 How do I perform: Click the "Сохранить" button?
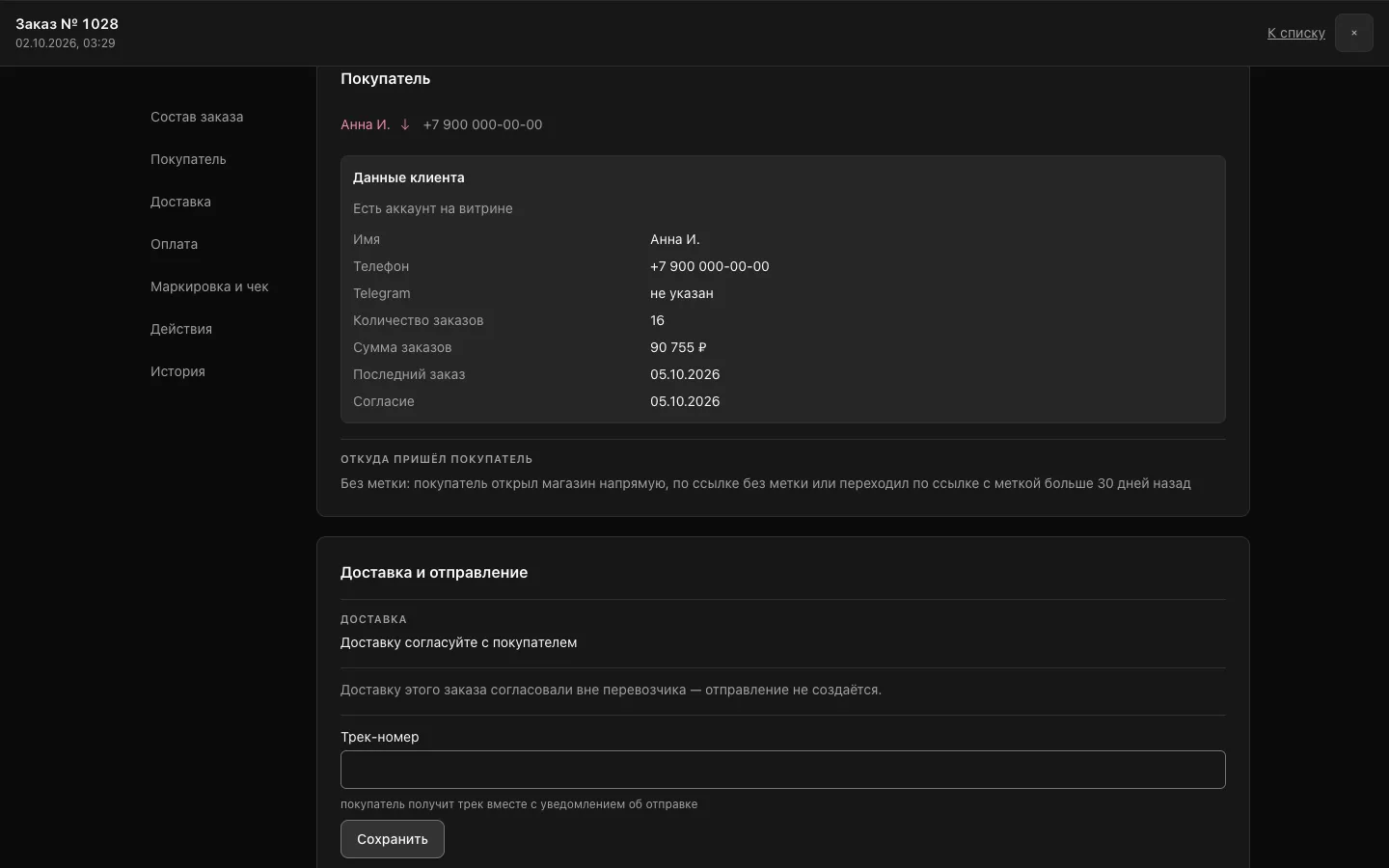click(x=393, y=839)
